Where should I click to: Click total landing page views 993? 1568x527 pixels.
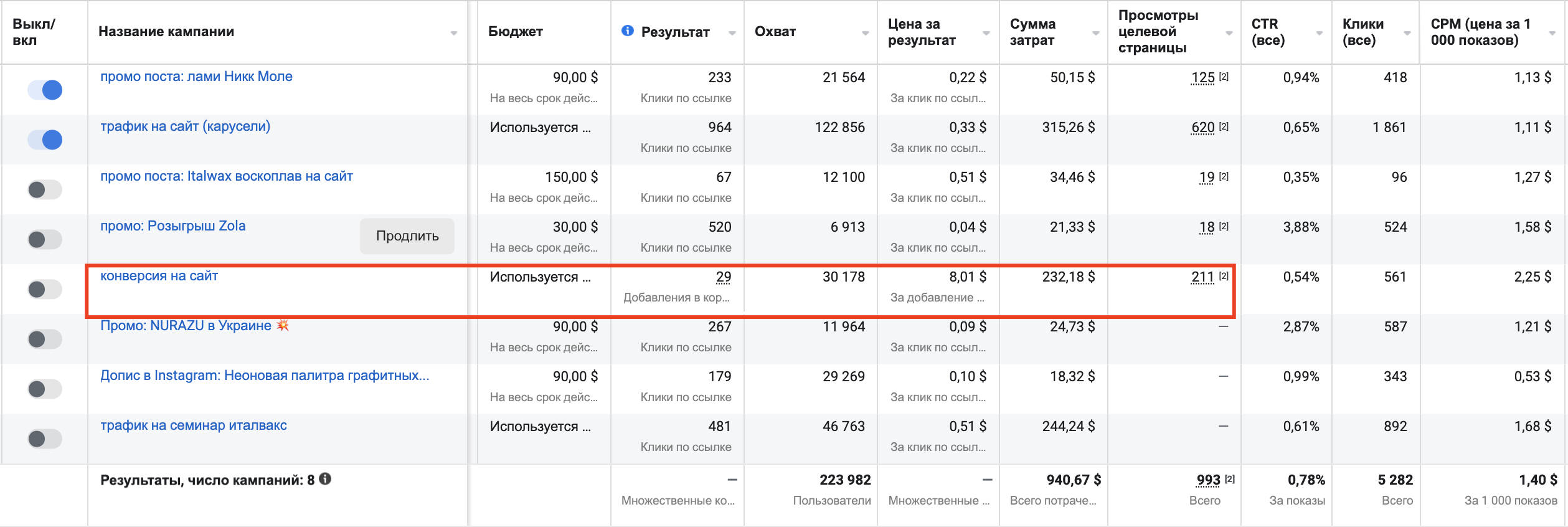pos(1208,480)
